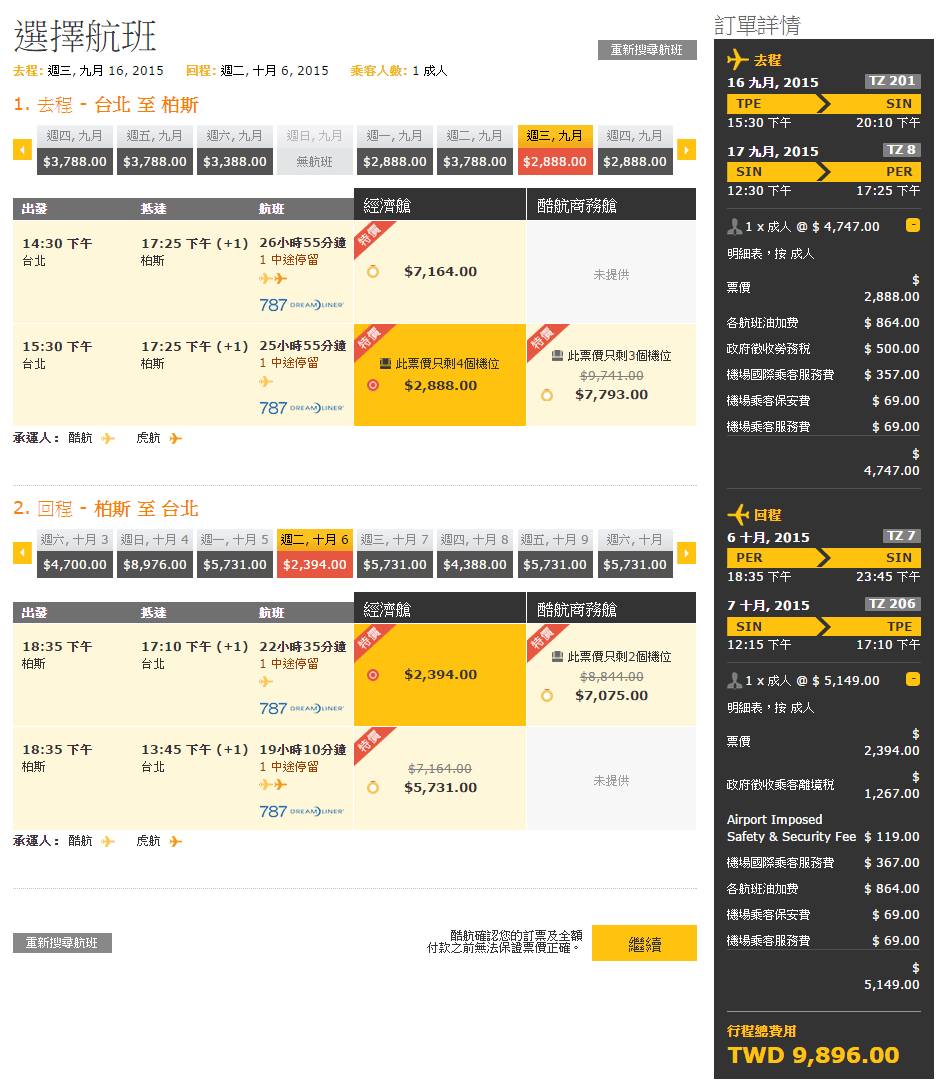Viewport: 938px width, 1080px height.
Task: Click return 回程 plane icon in order details
Action: (x=738, y=514)
